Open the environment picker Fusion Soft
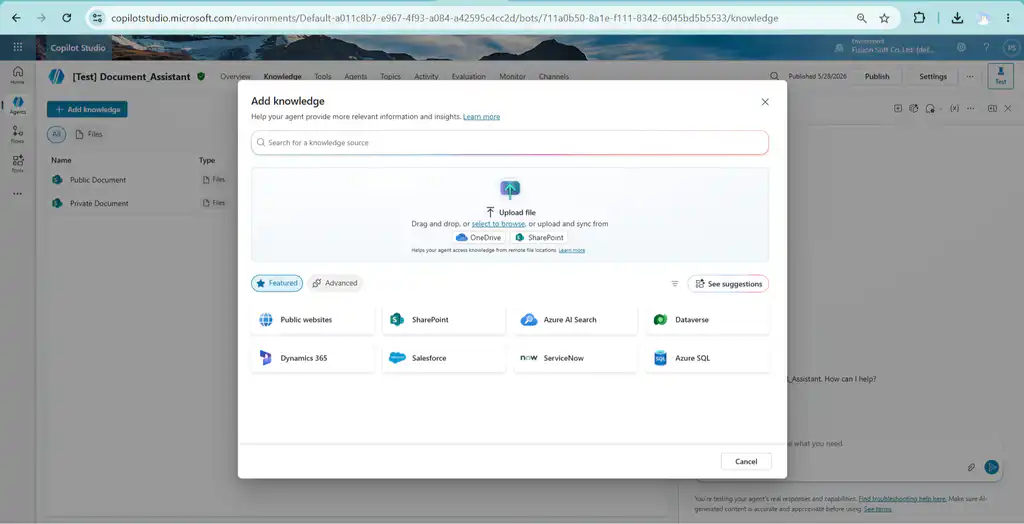 tap(885, 47)
